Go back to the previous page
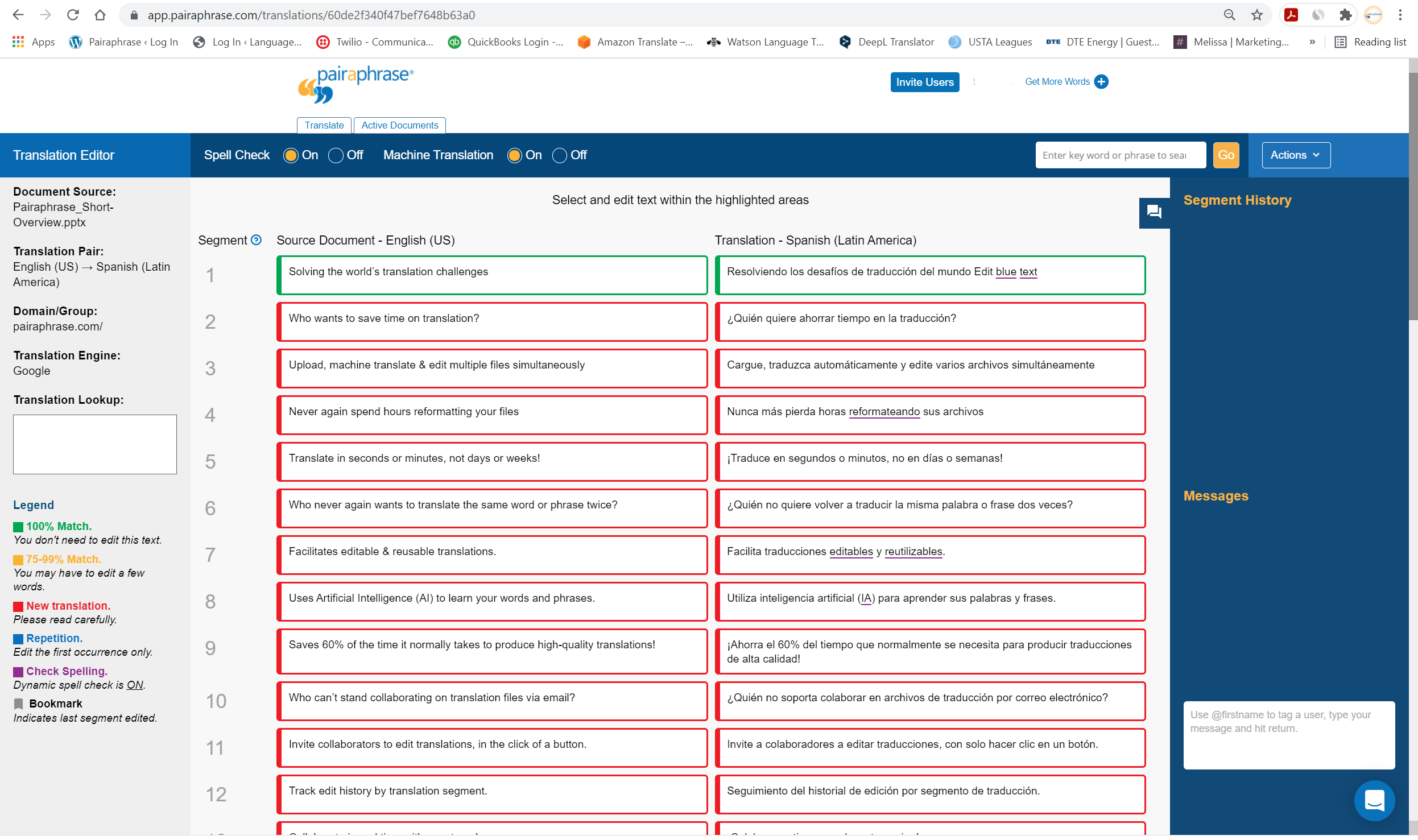The height and width of the screenshot is (840, 1418). tap(18, 15)
